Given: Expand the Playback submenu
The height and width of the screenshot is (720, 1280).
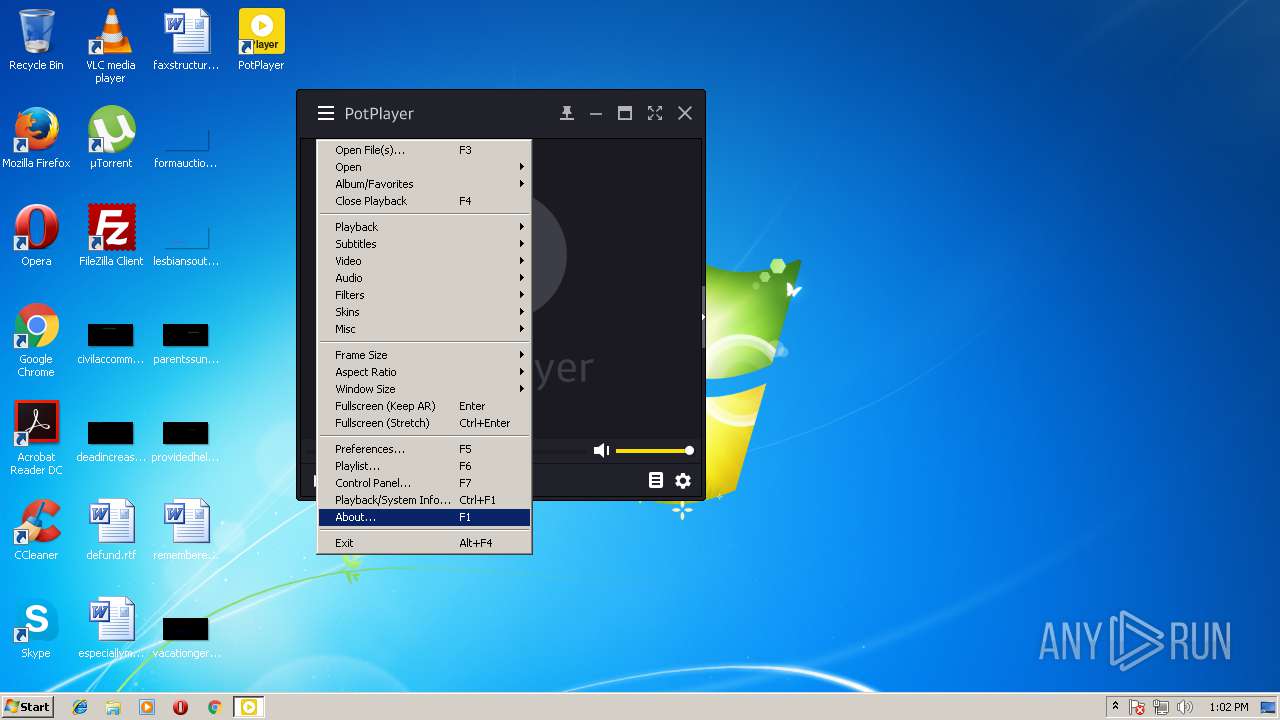Looking at the screenshot, I should click(425, 227).
